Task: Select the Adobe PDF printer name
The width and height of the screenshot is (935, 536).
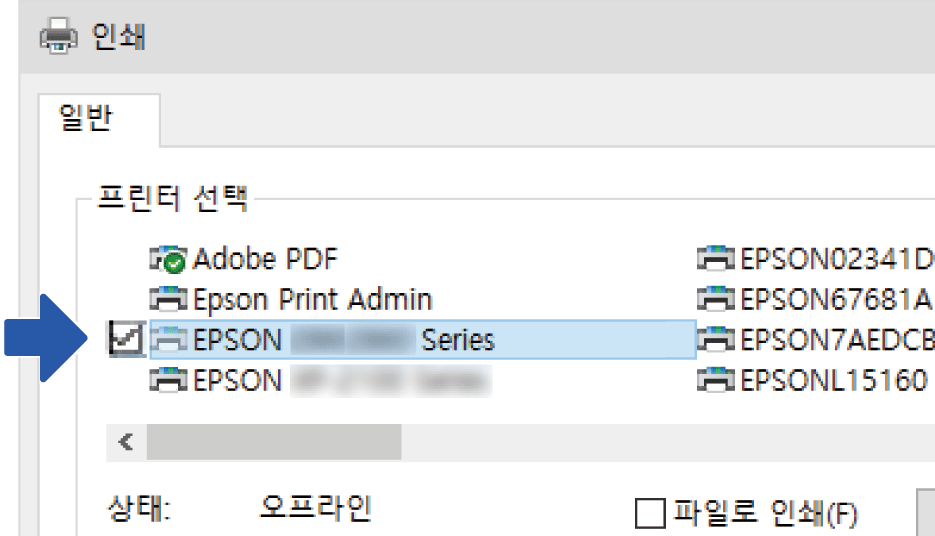Action: (x=265, y=259)
